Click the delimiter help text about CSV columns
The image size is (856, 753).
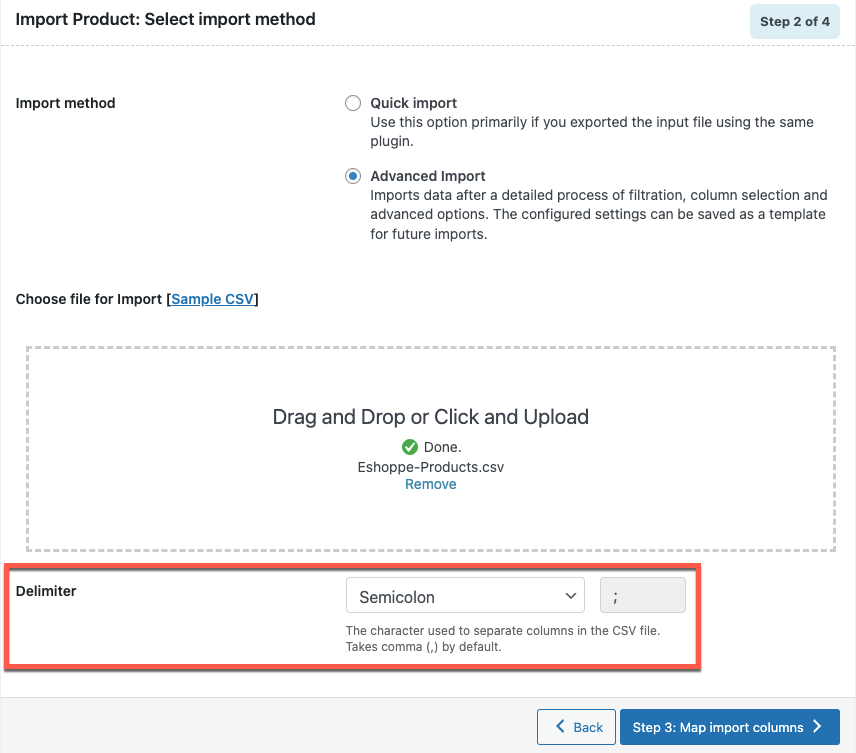click(503, 639)
